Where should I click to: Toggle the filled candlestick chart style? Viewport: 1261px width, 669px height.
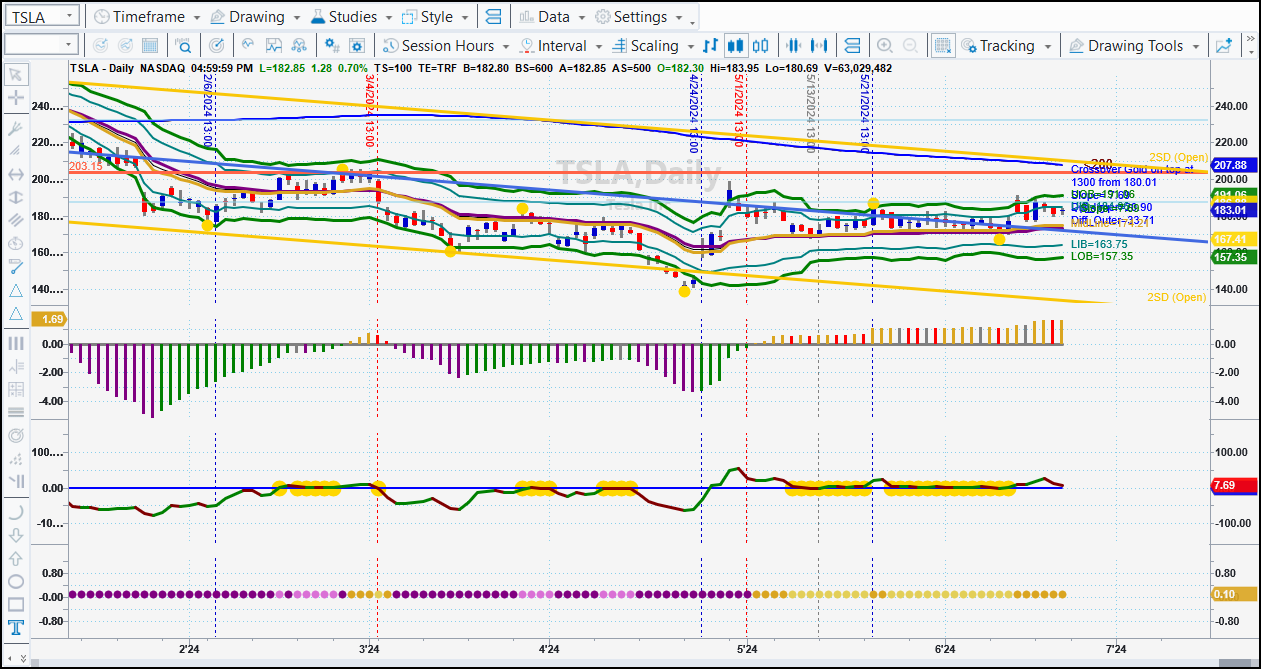[x=736, y=46]
